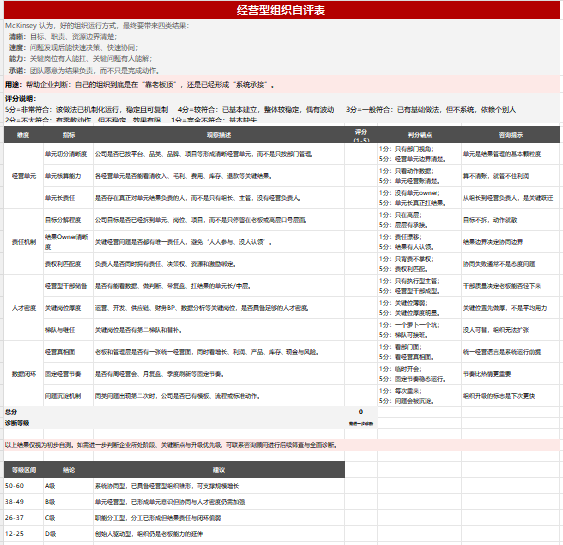
Task: Select the A级 grade cell
Action: [x=69, y=486]
